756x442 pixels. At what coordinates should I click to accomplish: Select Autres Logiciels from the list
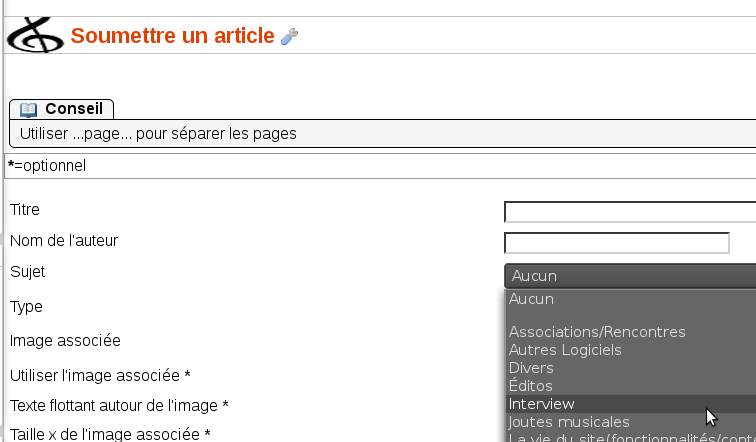(x=631, y=349)
